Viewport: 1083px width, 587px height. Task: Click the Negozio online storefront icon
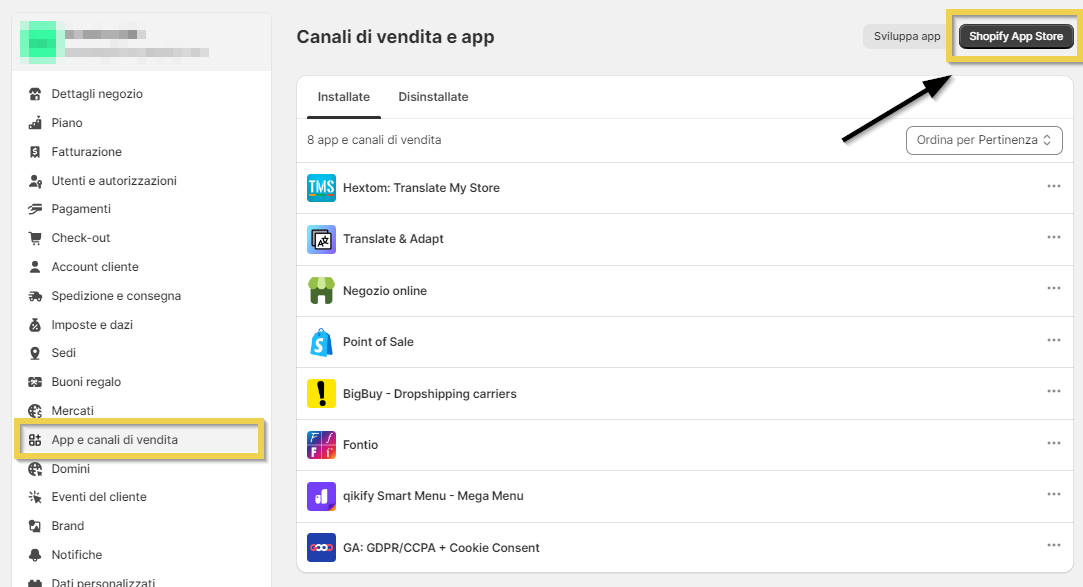coord(321,291)
